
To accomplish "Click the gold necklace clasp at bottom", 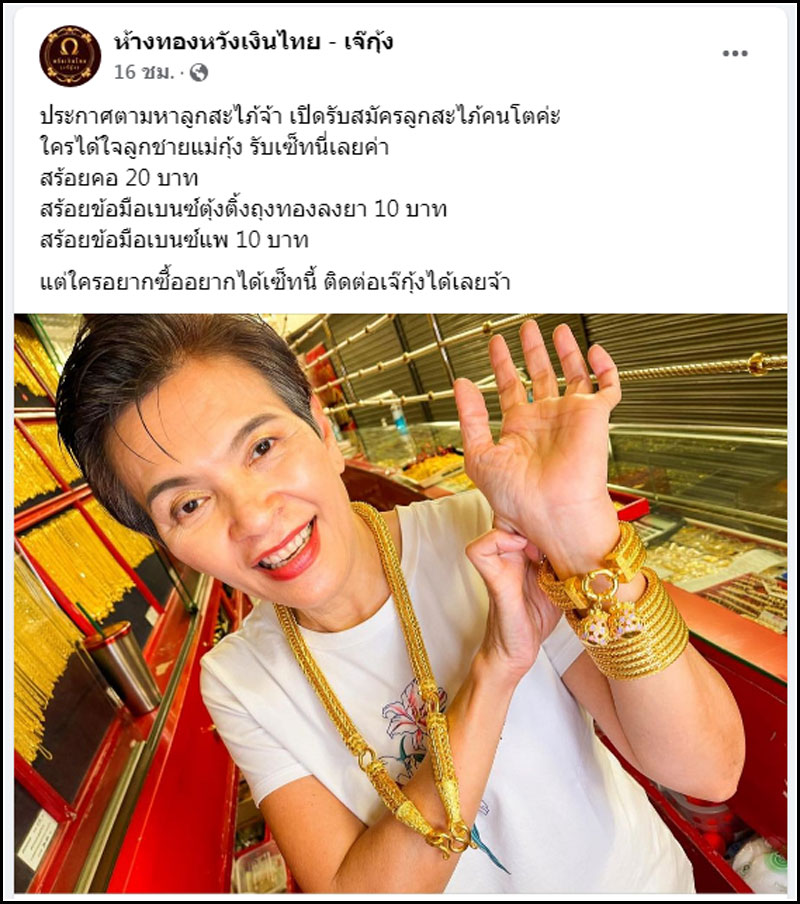I will click(450, 839).
